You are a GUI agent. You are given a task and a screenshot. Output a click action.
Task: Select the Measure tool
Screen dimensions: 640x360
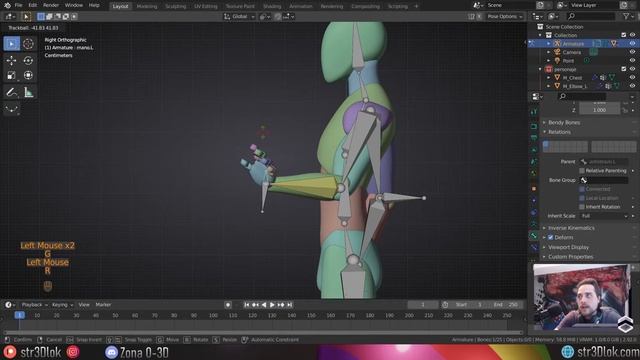pyautogui.click(x=28, y=92)
